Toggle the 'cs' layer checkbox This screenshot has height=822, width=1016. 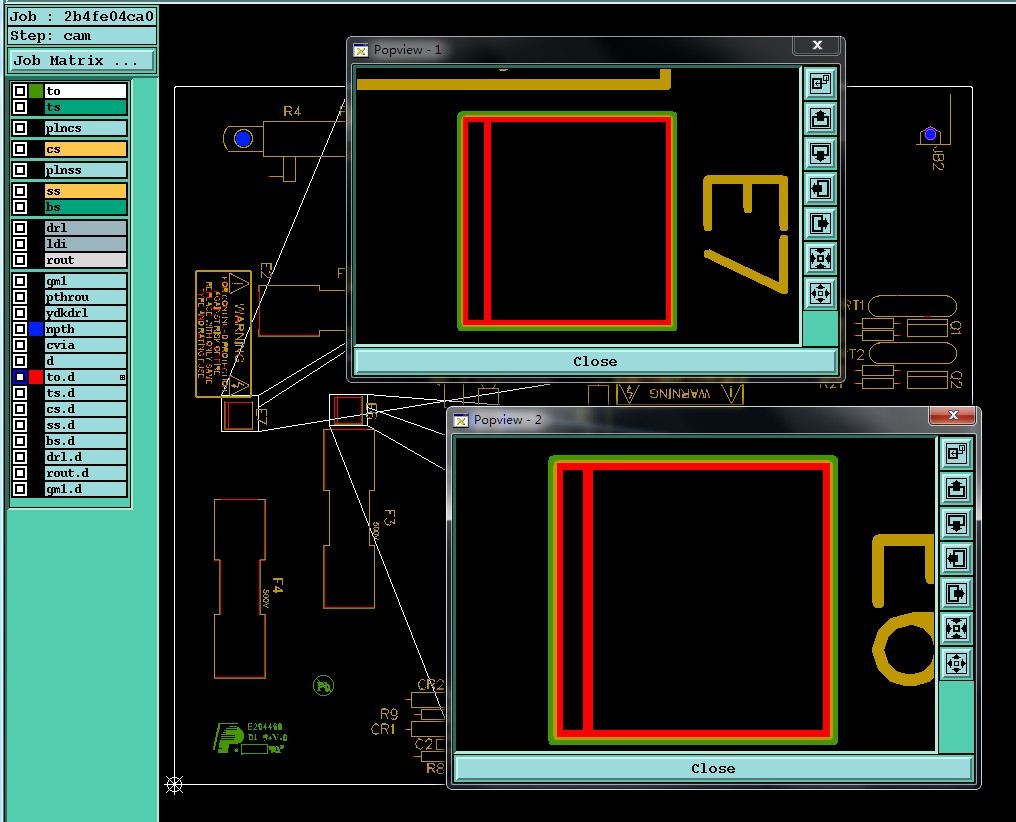click(20, 149)
